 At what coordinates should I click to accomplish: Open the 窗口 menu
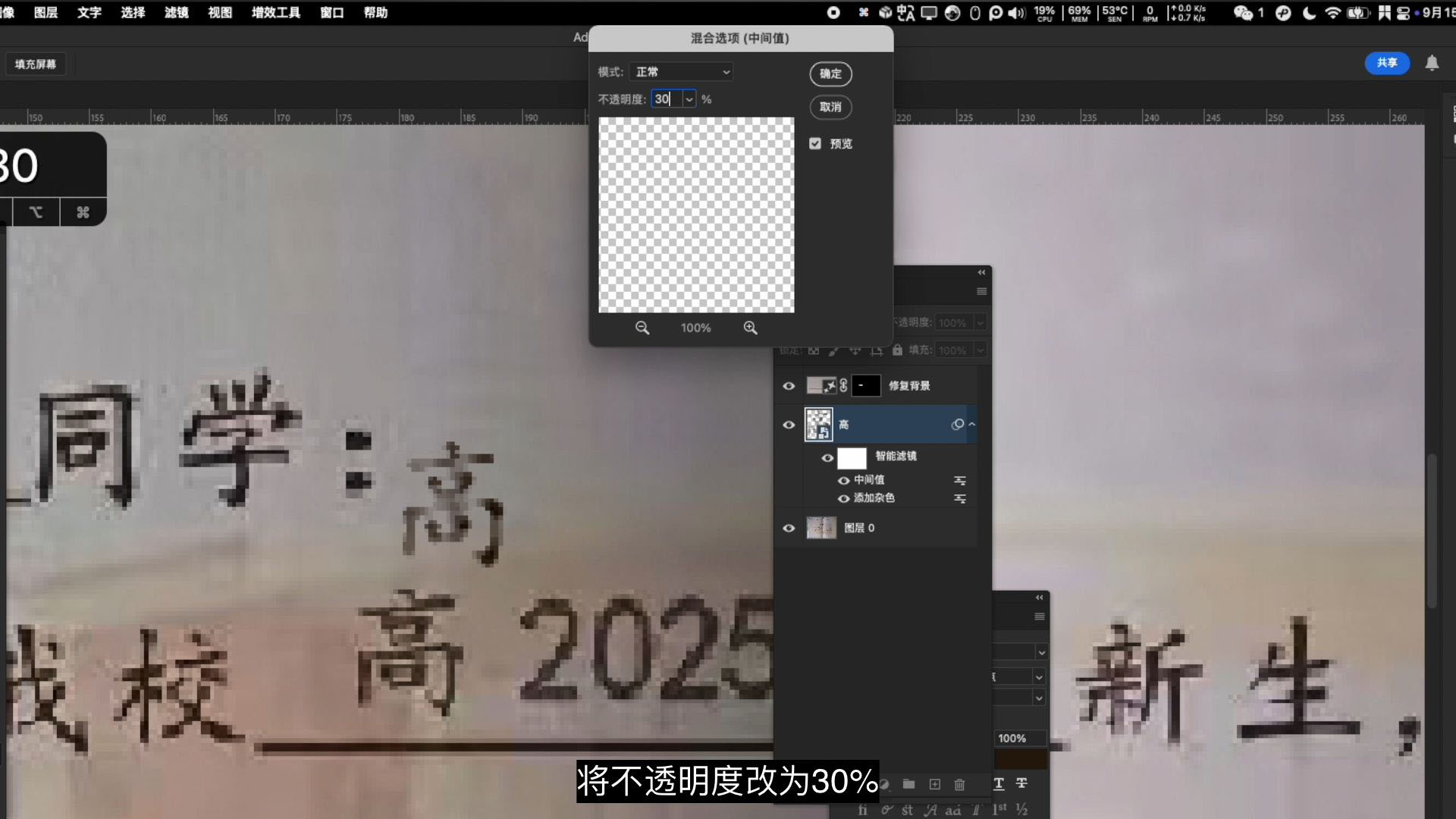click(331, 12)
